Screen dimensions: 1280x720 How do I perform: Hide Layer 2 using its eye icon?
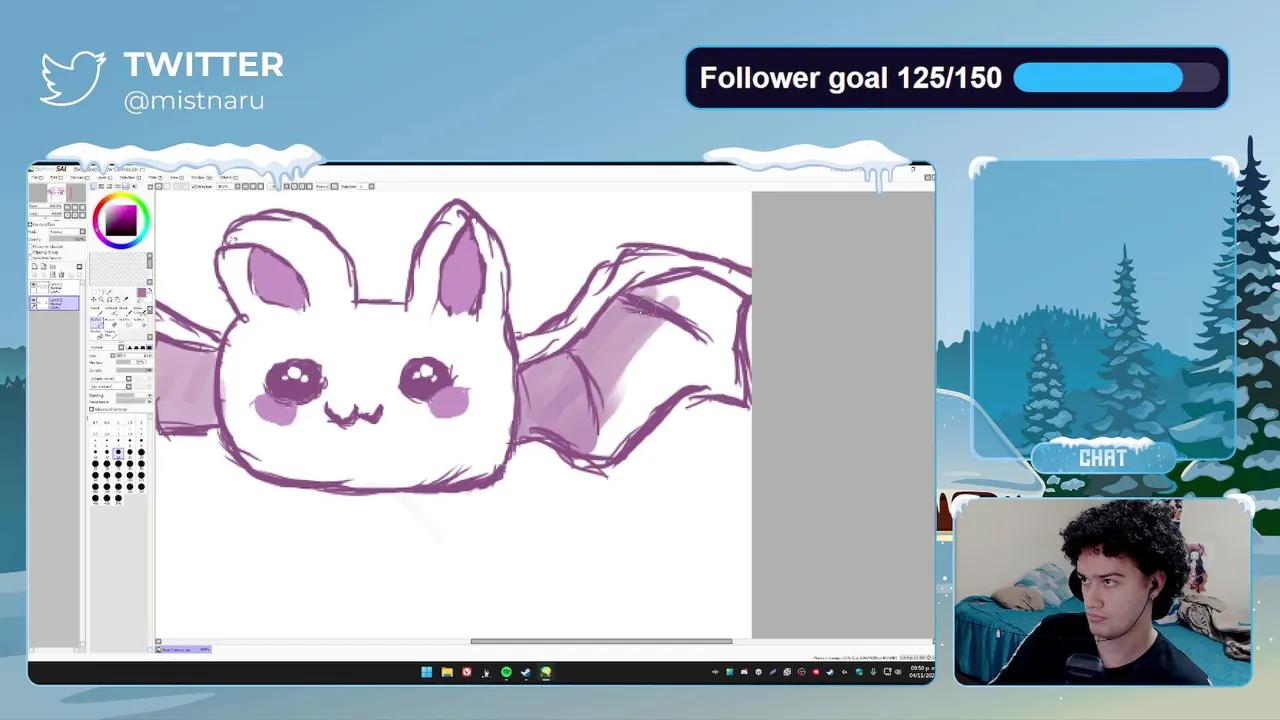[x=33, y=300]
